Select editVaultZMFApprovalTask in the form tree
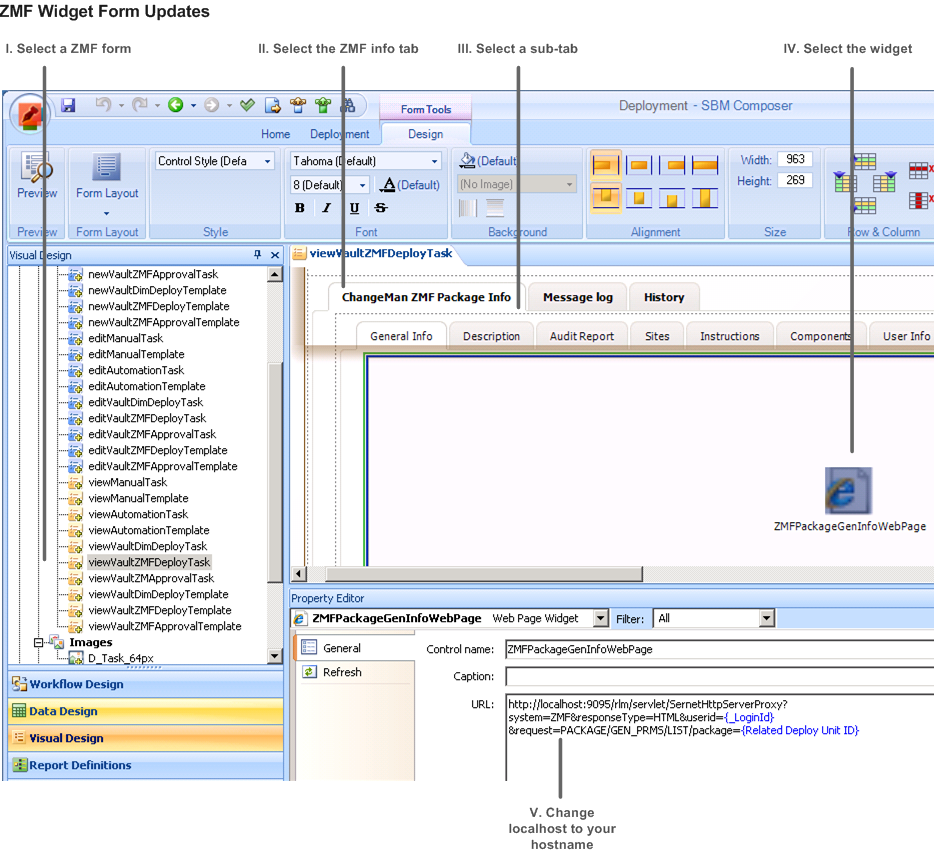Image resolution: width=934 pixels, height=853 pixels. [152, 434]
